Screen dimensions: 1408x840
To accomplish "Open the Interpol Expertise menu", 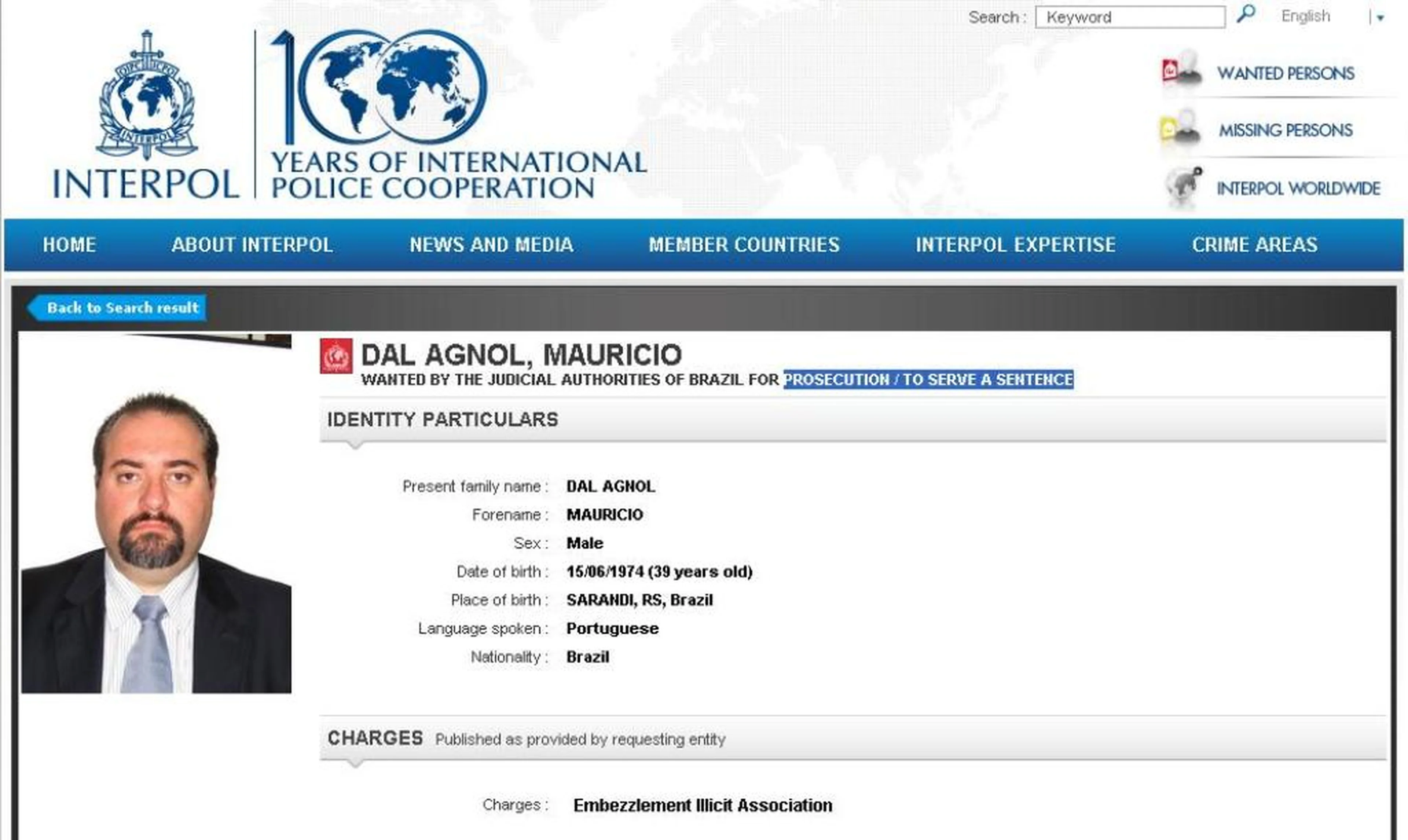I will (x=1016, y=245).
